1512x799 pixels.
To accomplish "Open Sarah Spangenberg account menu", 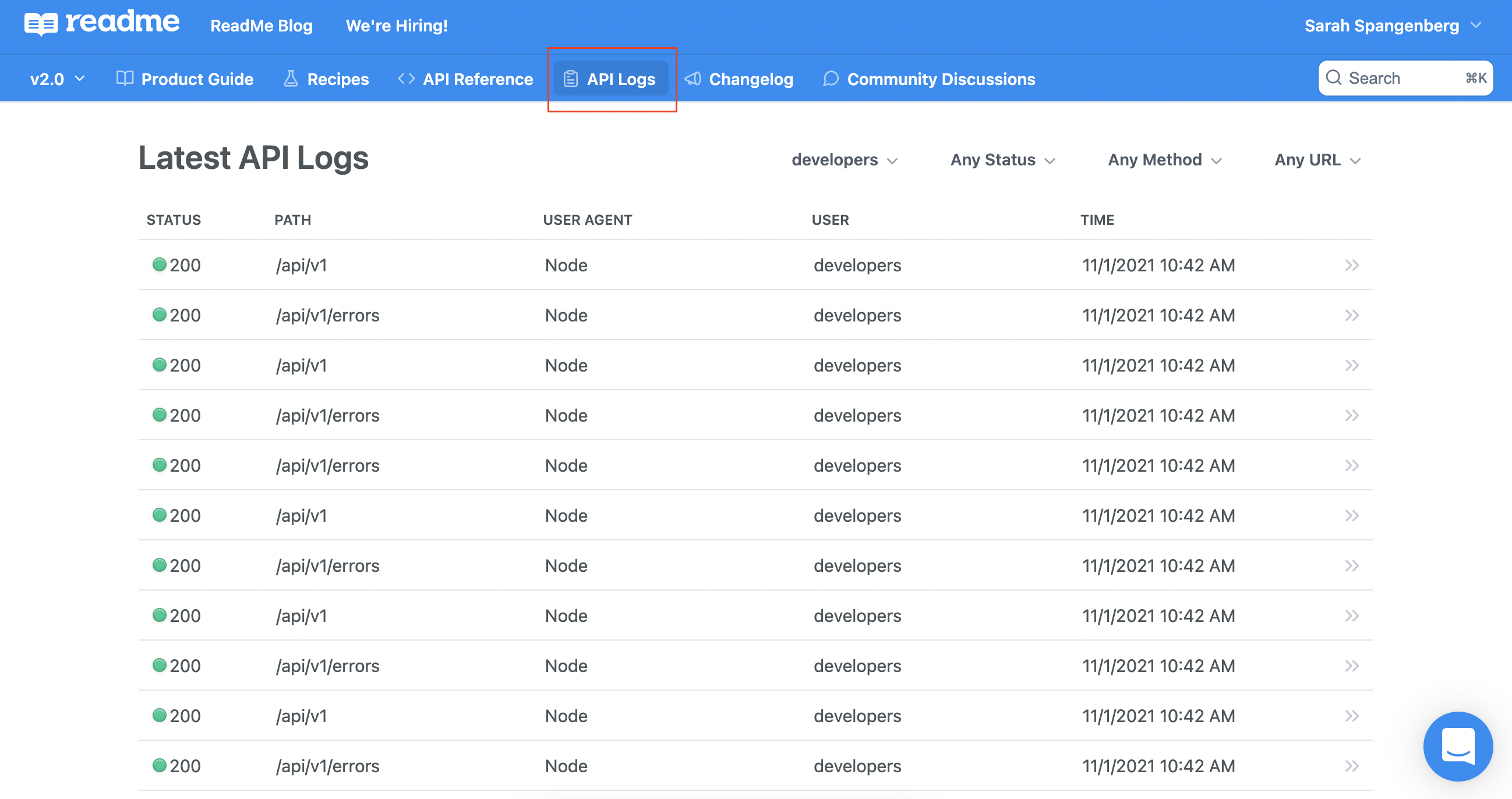I will 1392,26.
